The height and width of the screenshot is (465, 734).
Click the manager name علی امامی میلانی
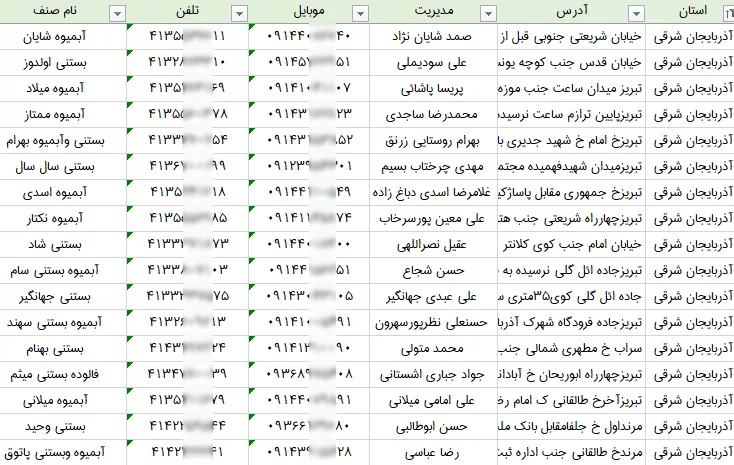coord(432,400)
